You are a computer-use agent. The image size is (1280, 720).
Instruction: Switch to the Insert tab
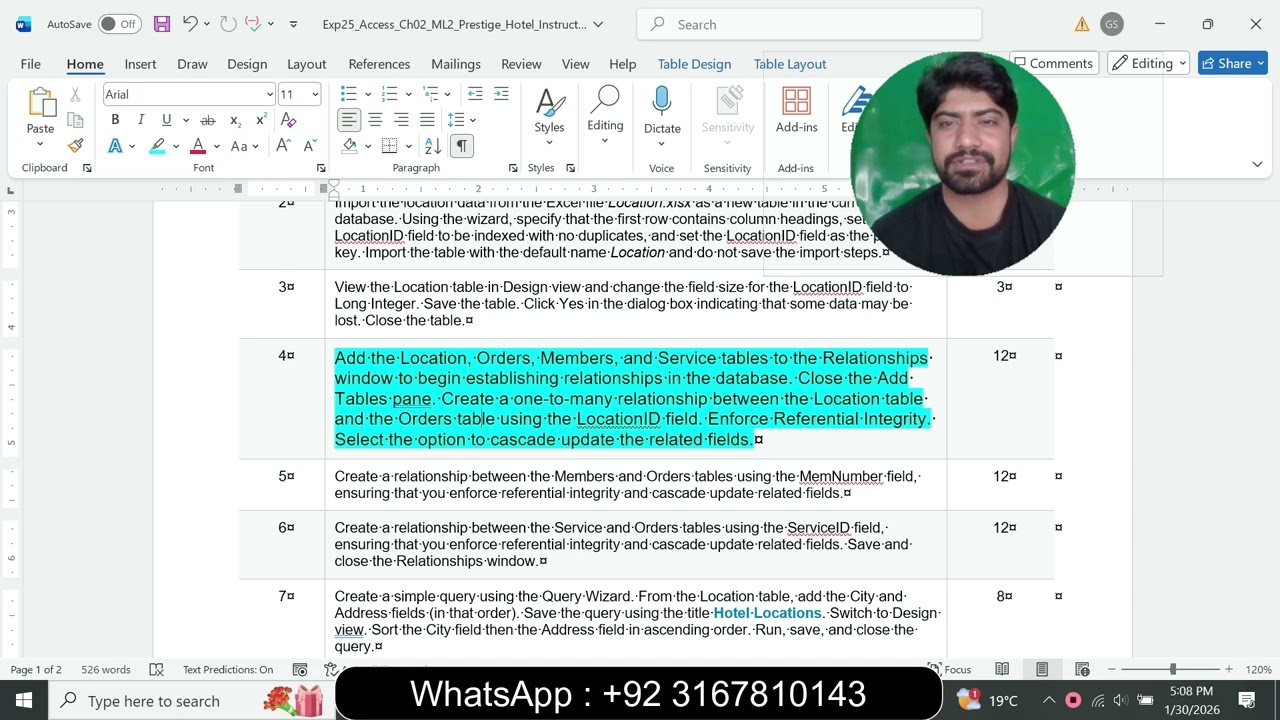tap(140, 63)
